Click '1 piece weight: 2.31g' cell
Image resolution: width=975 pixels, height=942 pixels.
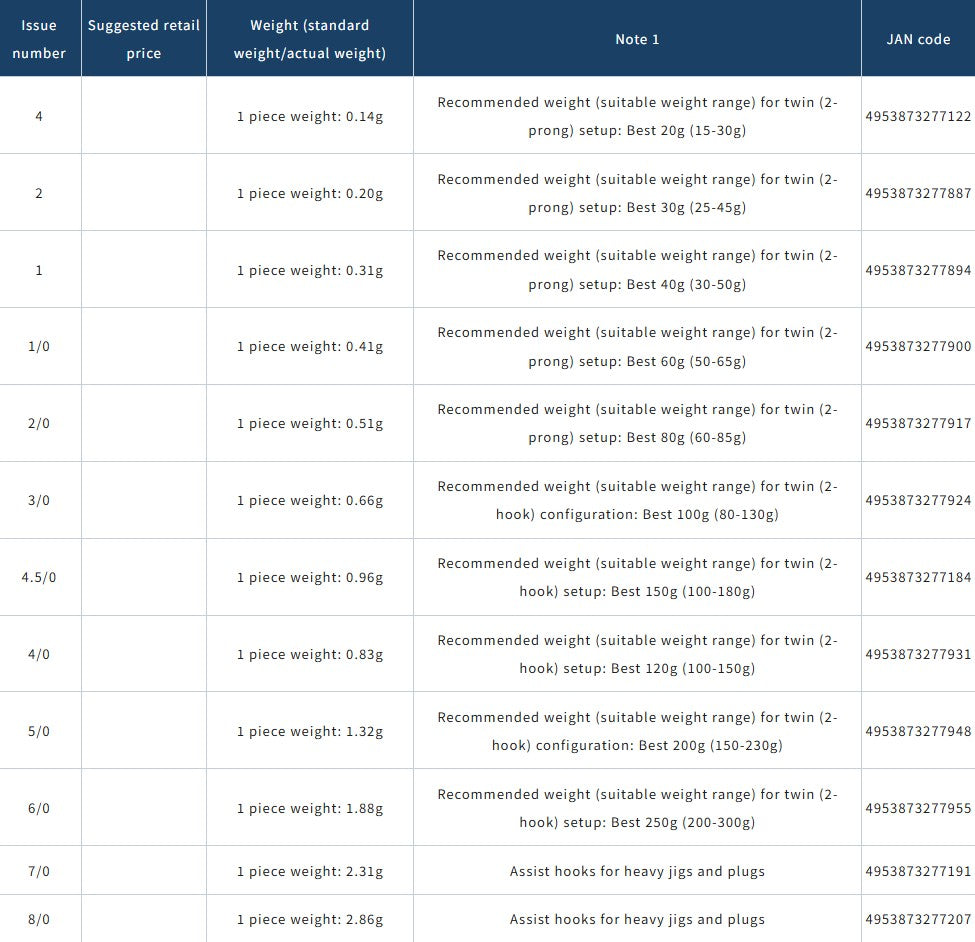[310, 872]
